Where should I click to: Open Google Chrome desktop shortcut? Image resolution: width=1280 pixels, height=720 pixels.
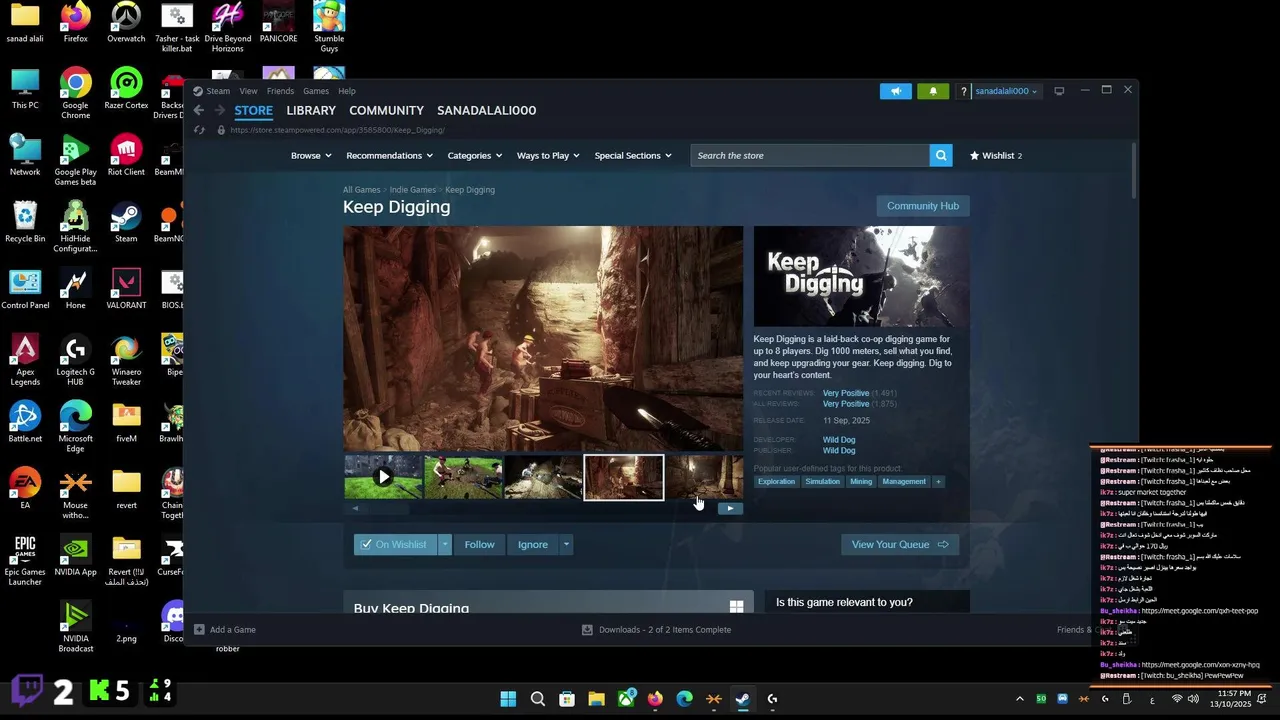76,94
